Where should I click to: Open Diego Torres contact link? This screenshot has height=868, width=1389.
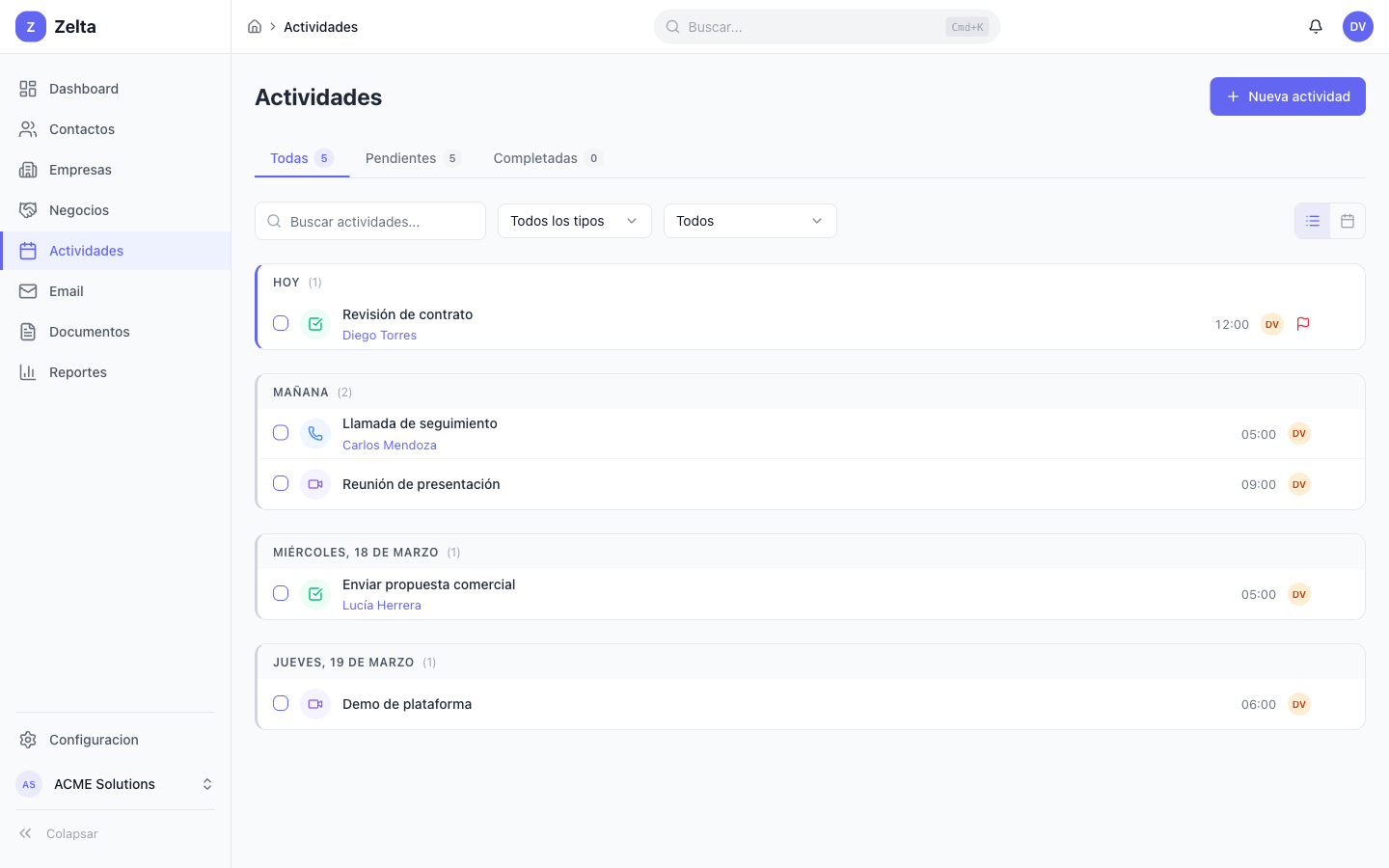pos(379,335)
